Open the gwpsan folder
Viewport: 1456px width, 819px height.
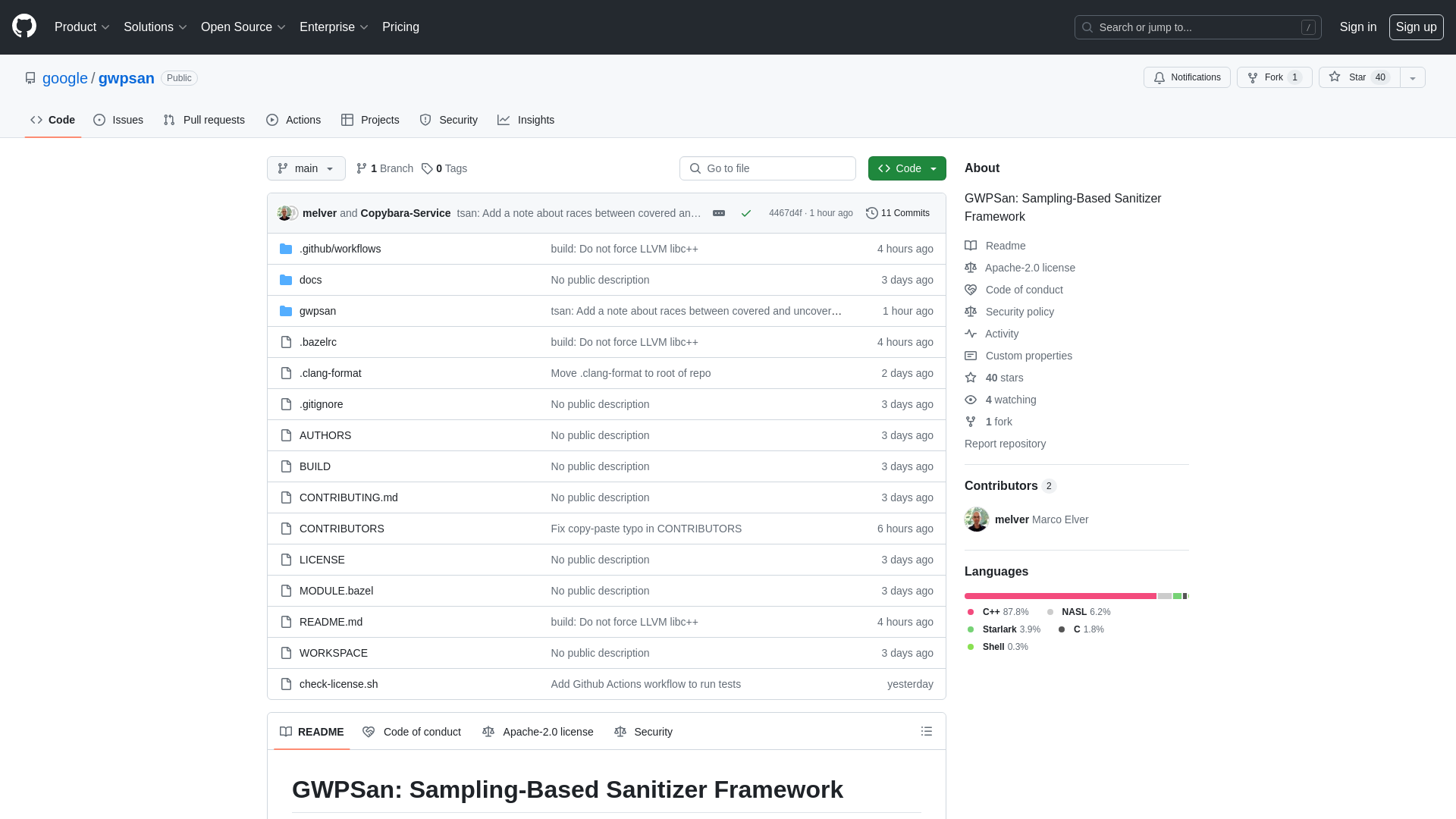317,310
